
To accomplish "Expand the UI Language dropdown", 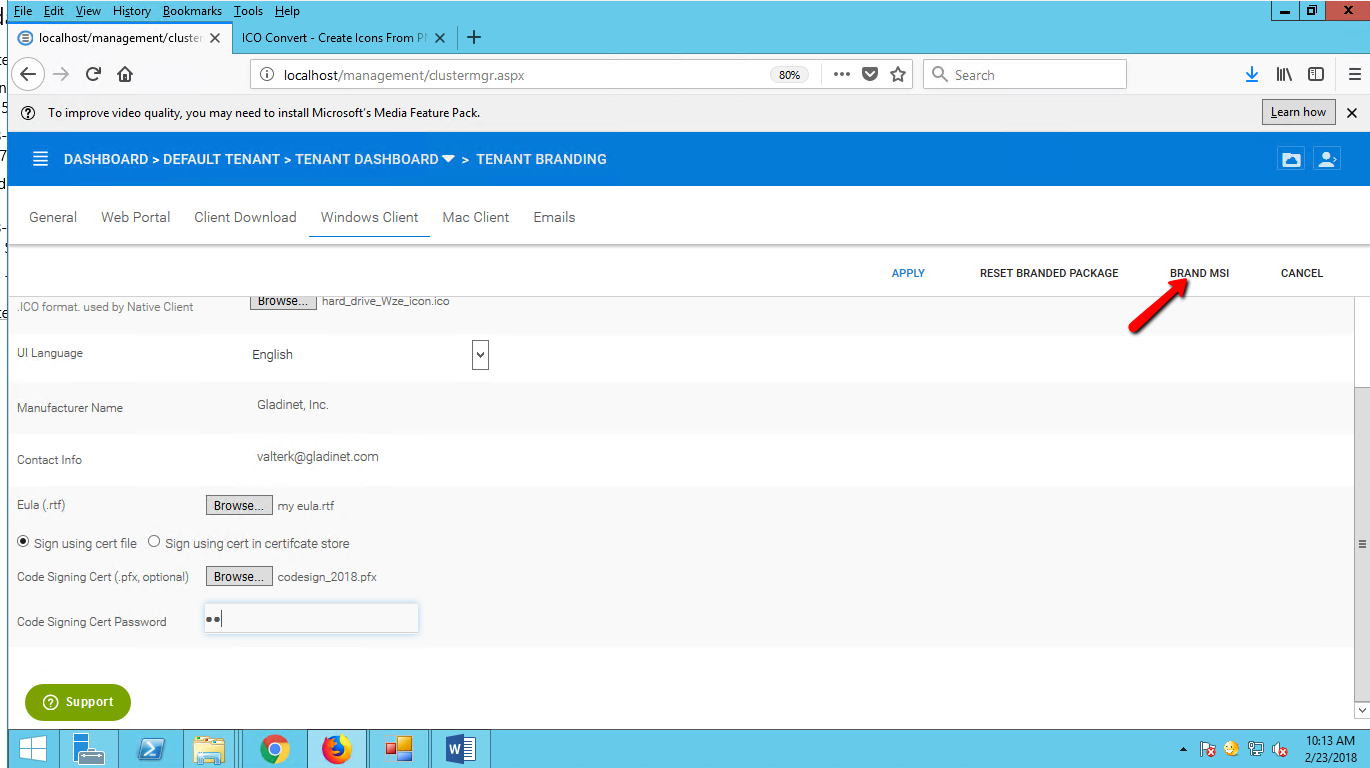I will click(x=480, y=354).
